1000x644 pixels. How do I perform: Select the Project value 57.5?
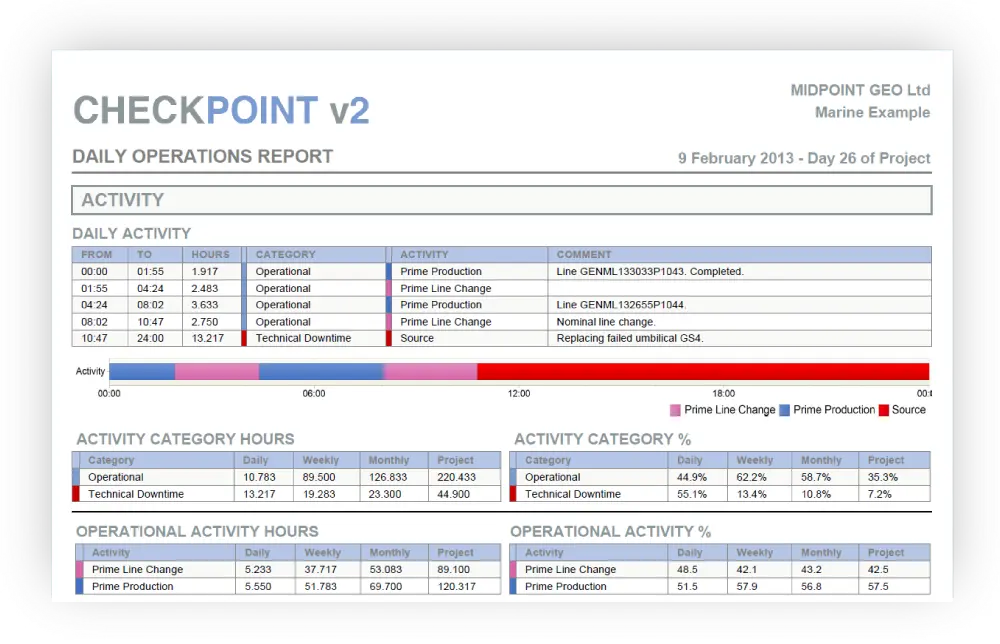coord(878,587)
